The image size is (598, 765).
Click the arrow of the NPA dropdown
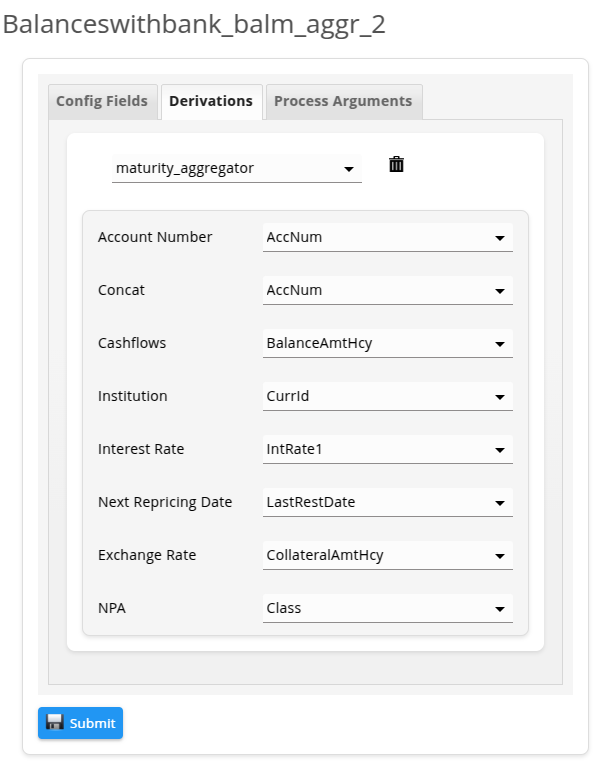(499, 609)
